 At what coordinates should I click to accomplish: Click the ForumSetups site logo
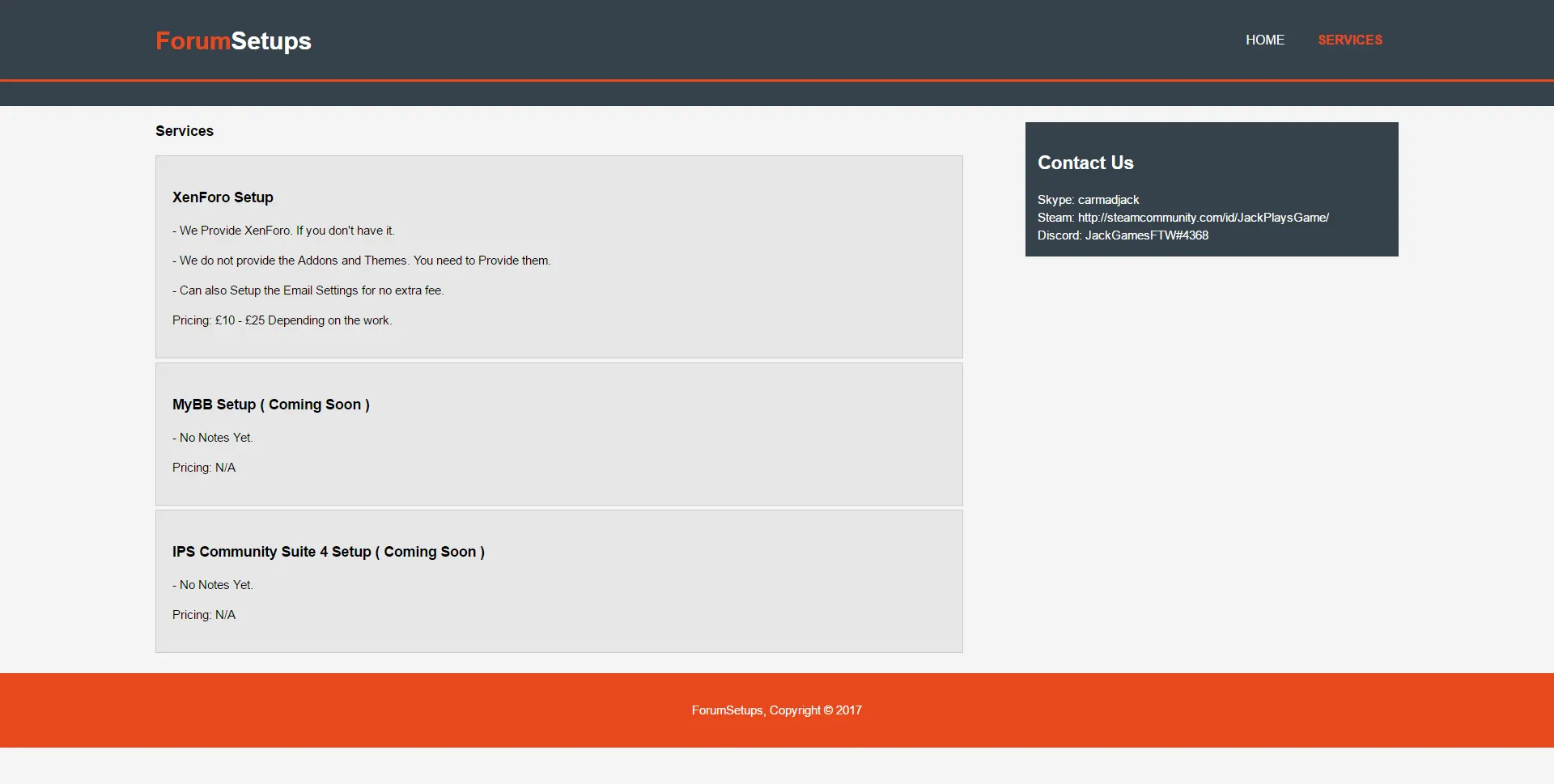pos(233,40)
